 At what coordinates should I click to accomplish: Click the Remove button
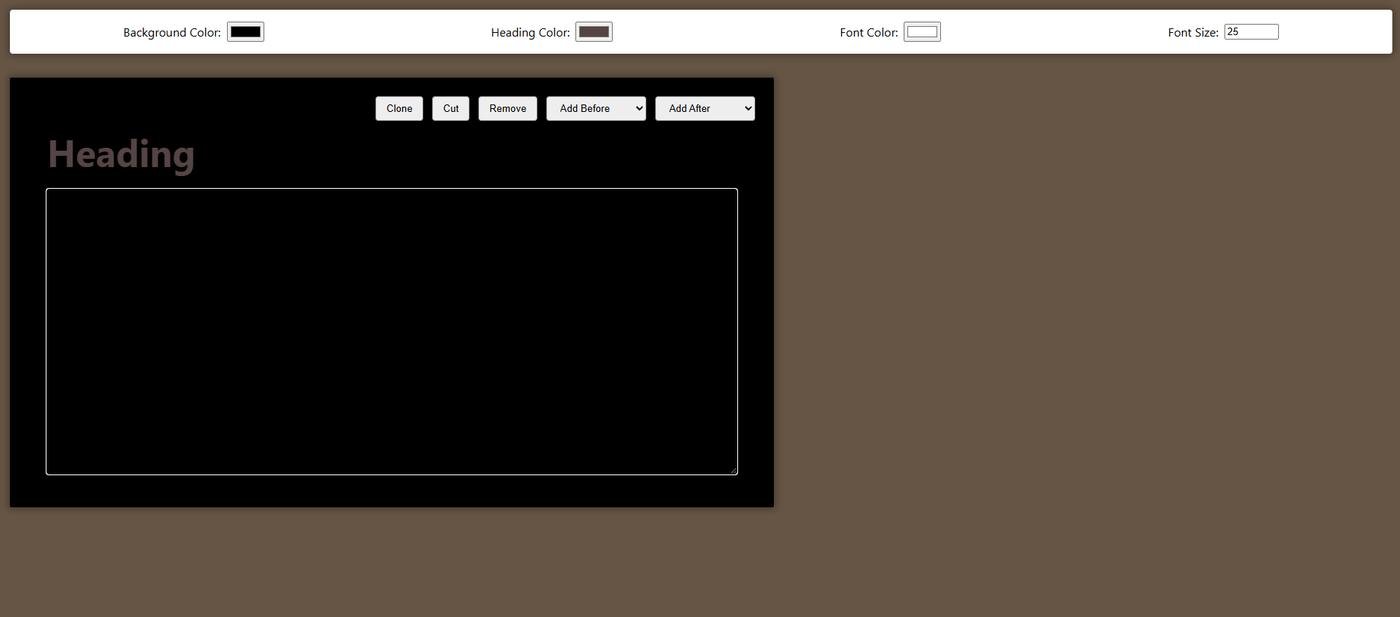507,108
